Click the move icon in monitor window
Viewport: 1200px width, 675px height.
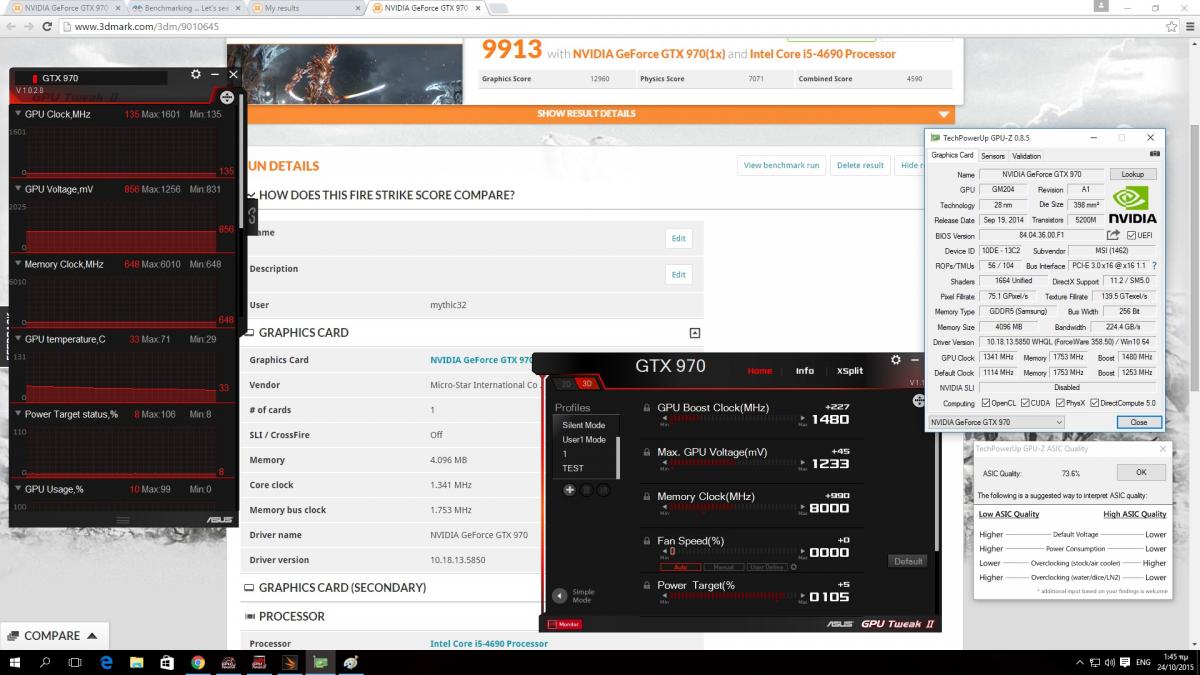click(227, 97)
